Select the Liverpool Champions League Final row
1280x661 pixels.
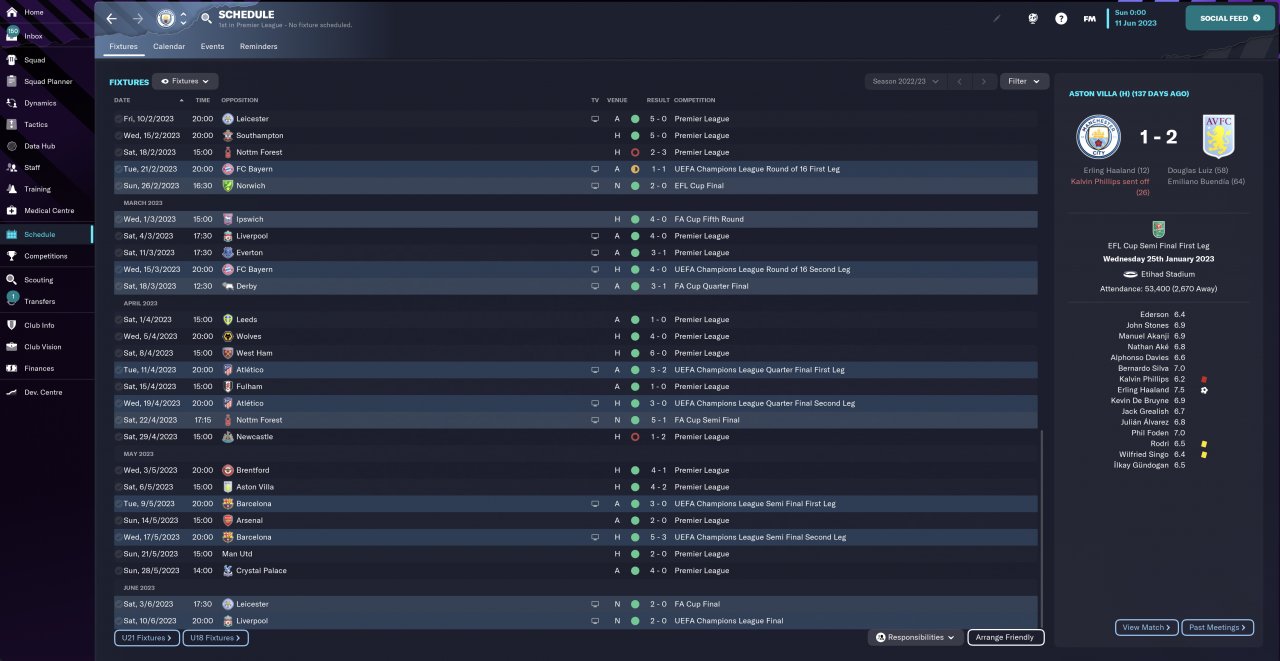[x=575, y=621]
